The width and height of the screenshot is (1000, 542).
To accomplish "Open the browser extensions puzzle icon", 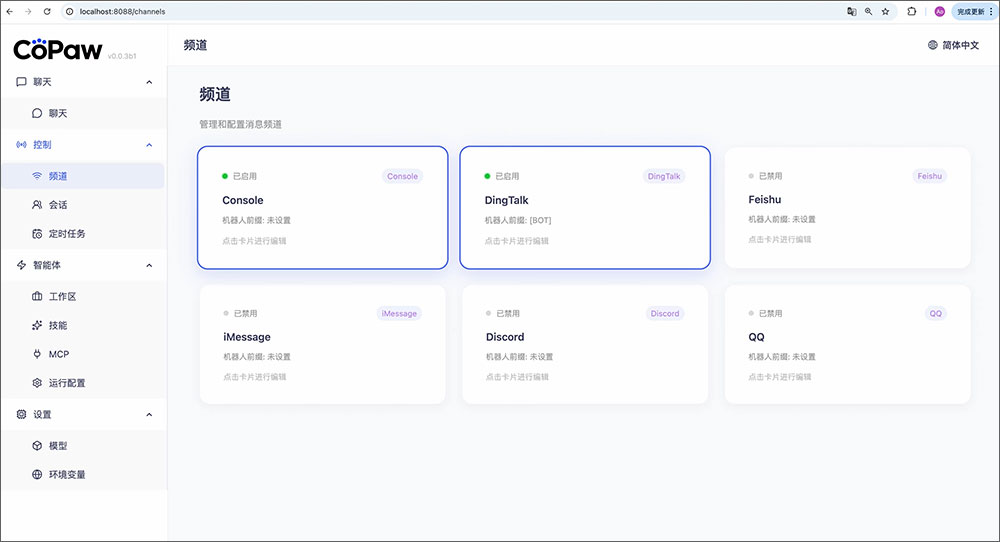I will [911, 11].
